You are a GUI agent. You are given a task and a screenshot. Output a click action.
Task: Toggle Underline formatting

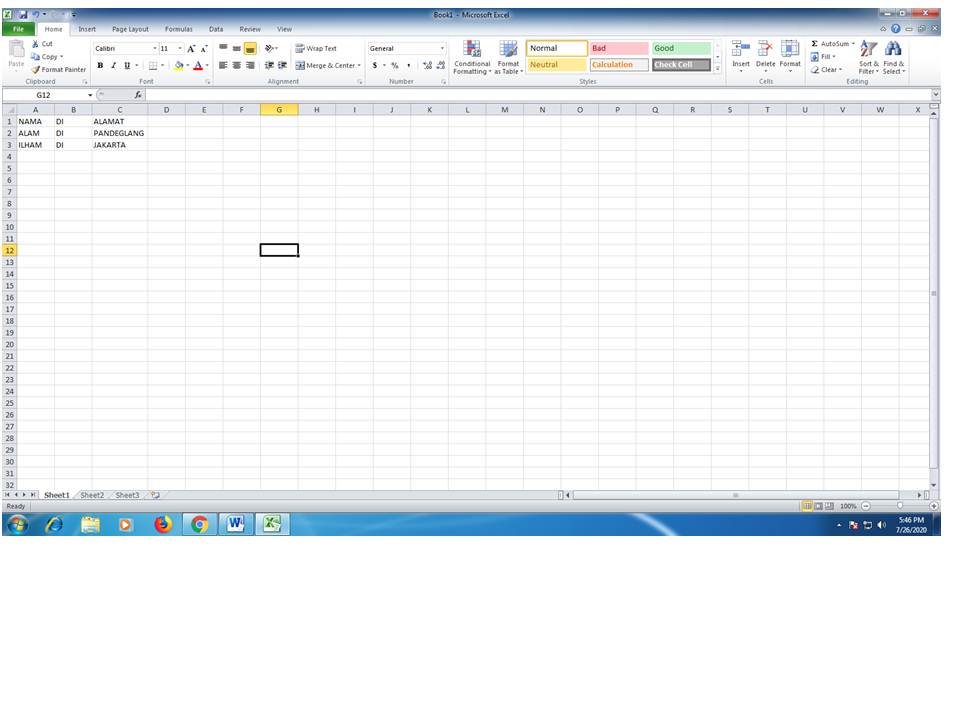(x=127, y=66)
